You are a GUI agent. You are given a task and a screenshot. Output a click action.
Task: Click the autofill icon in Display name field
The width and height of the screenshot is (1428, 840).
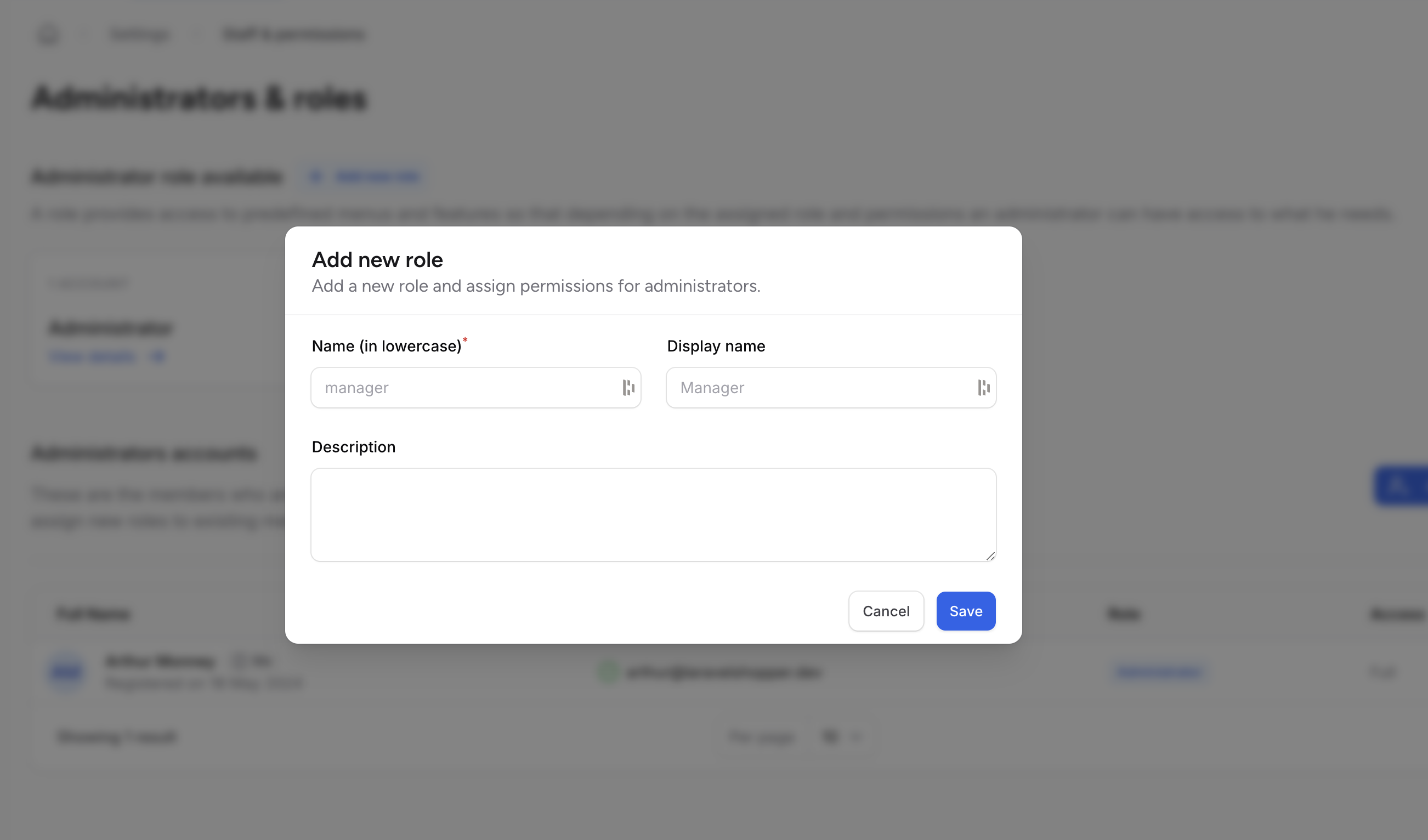coord(983,388)
